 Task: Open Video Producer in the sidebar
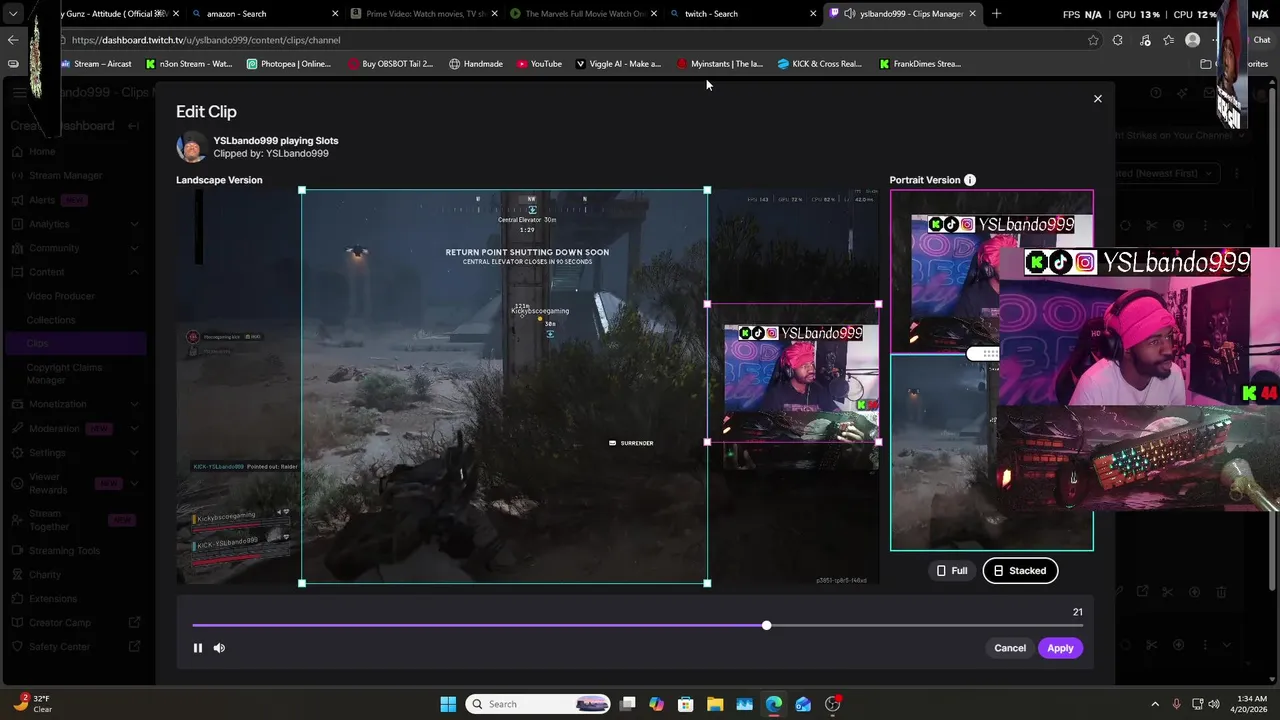(x=61, y=296)
